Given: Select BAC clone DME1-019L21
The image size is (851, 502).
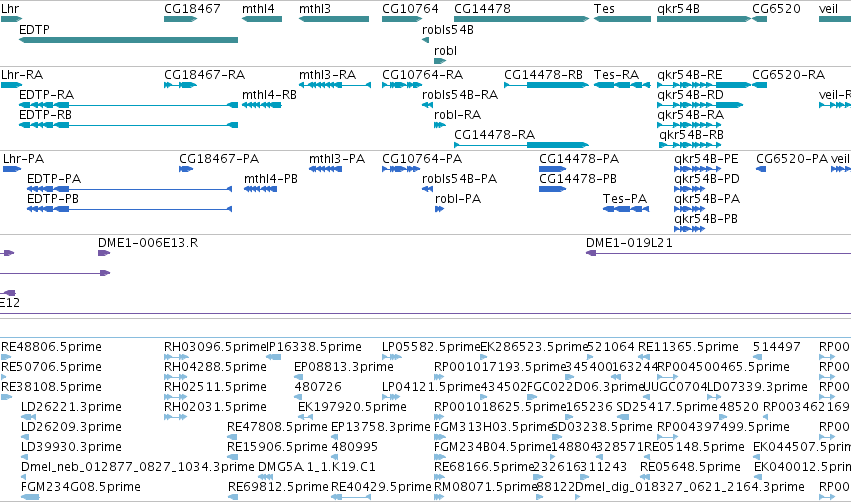Looking at the screenshot, I should [629, 243].
